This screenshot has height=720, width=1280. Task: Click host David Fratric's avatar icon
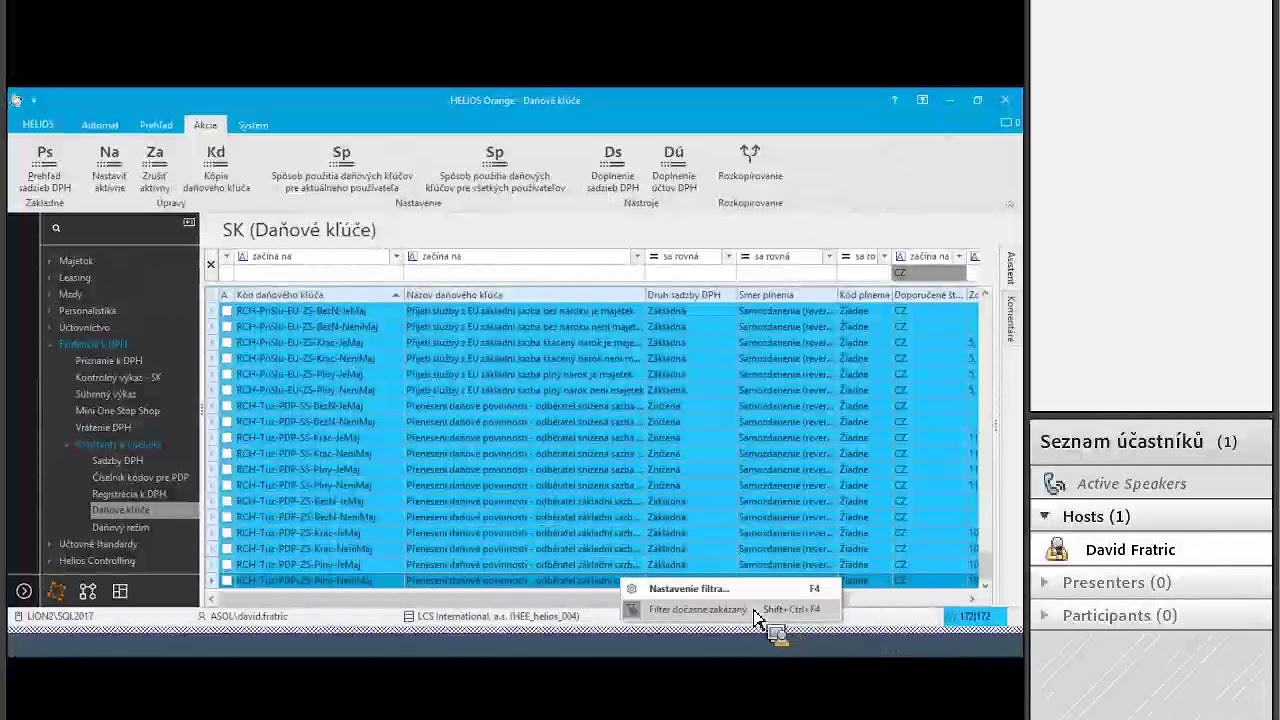pyautogui.click(x=1057, y=549)
